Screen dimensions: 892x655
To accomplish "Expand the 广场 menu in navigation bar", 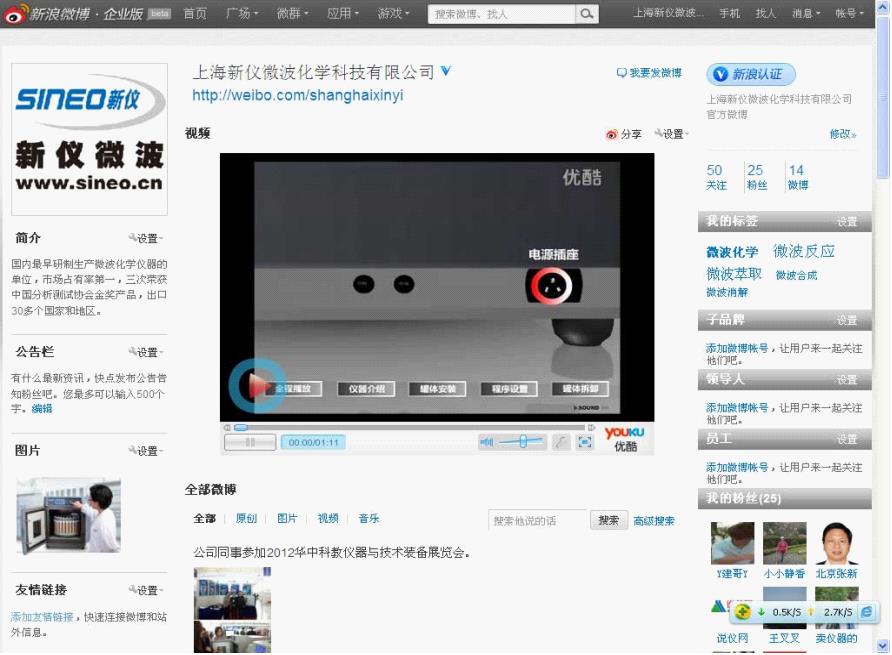I will (x=242, y=14).
